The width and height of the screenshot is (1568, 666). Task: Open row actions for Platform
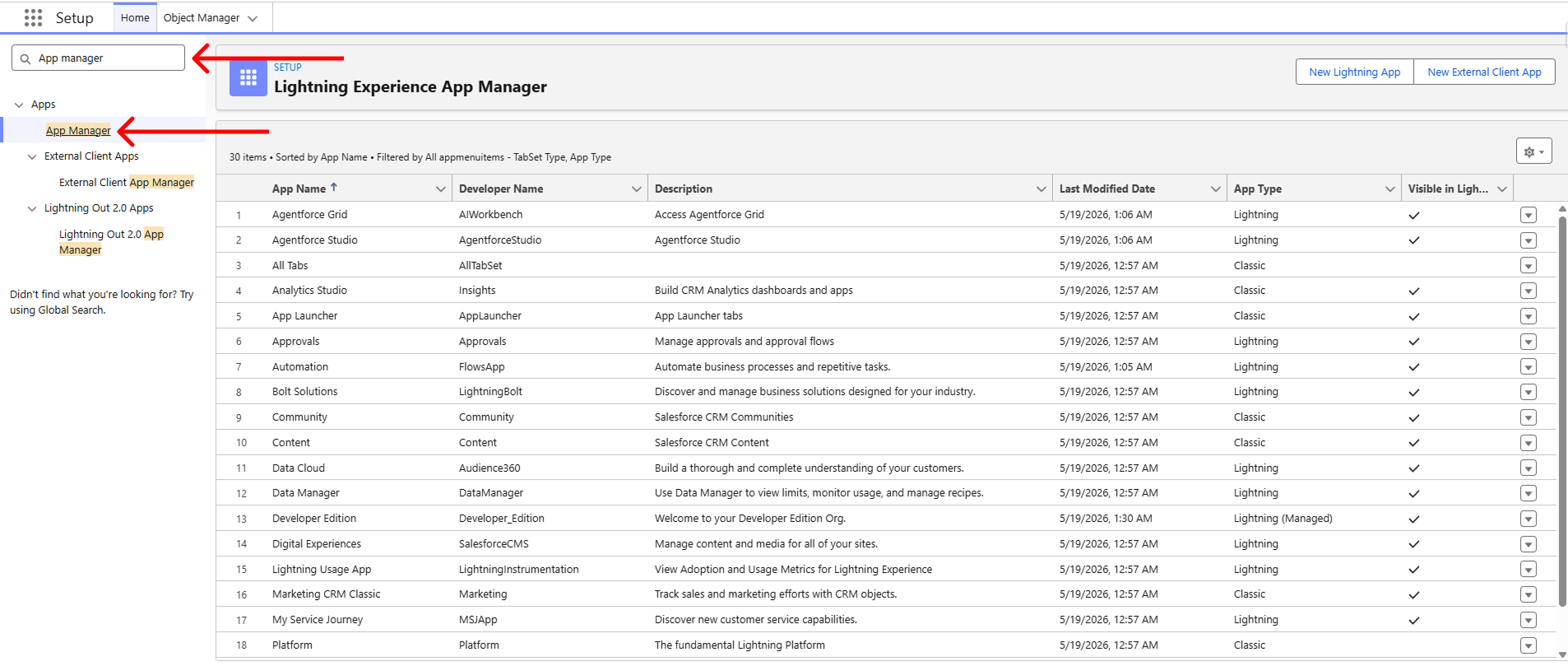click(1529, 645)
